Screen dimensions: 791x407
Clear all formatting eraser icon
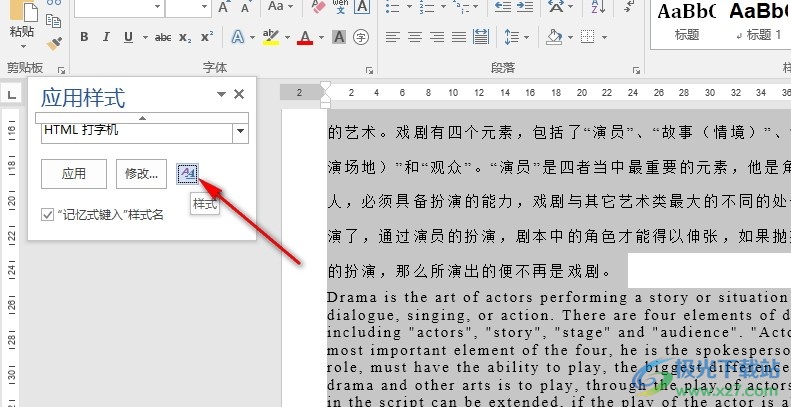click(318, 6)
